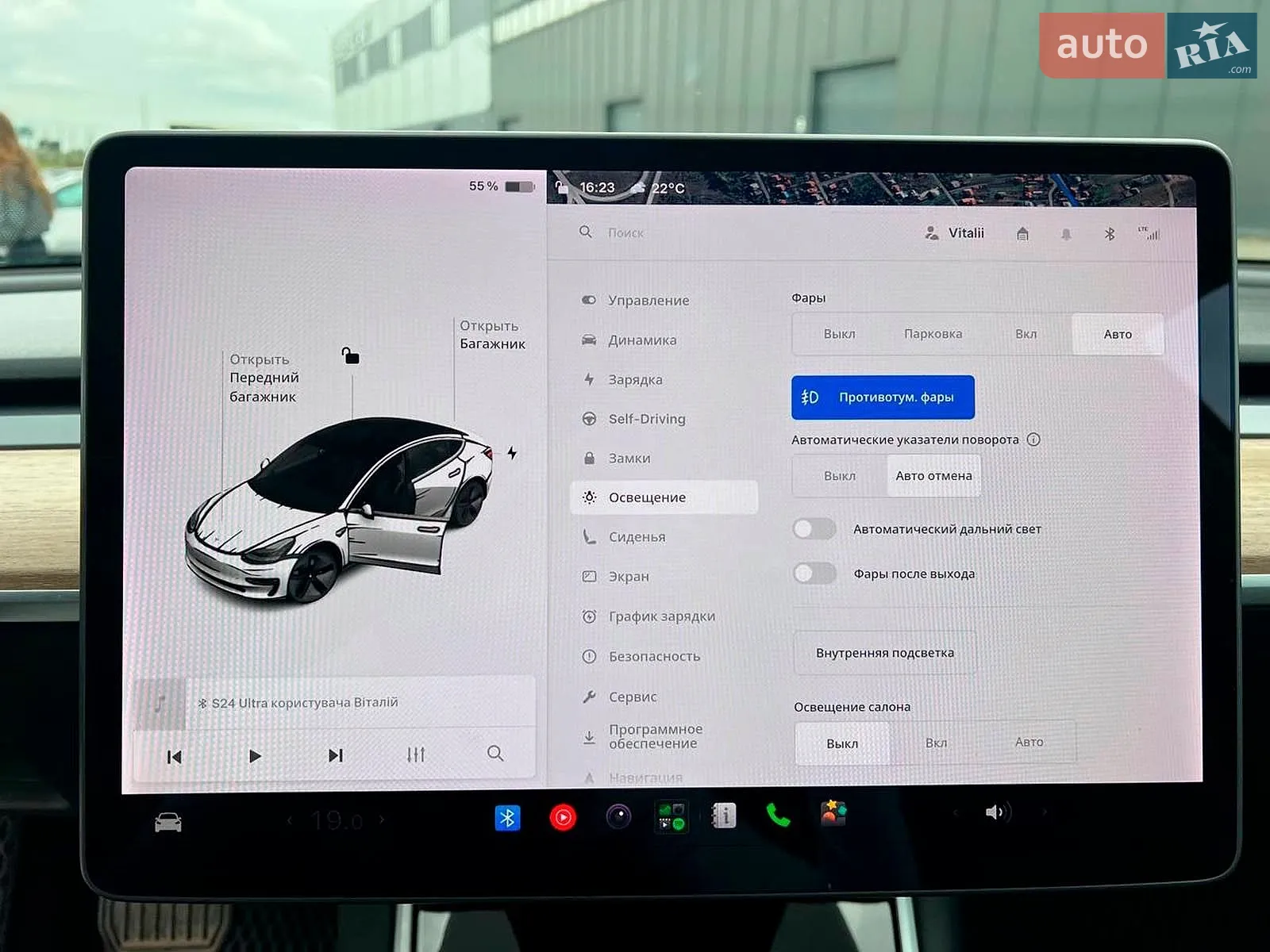Set headlights to Парковка mode
The height and width of the screenshot is (952, 1270).
[933, 334]
